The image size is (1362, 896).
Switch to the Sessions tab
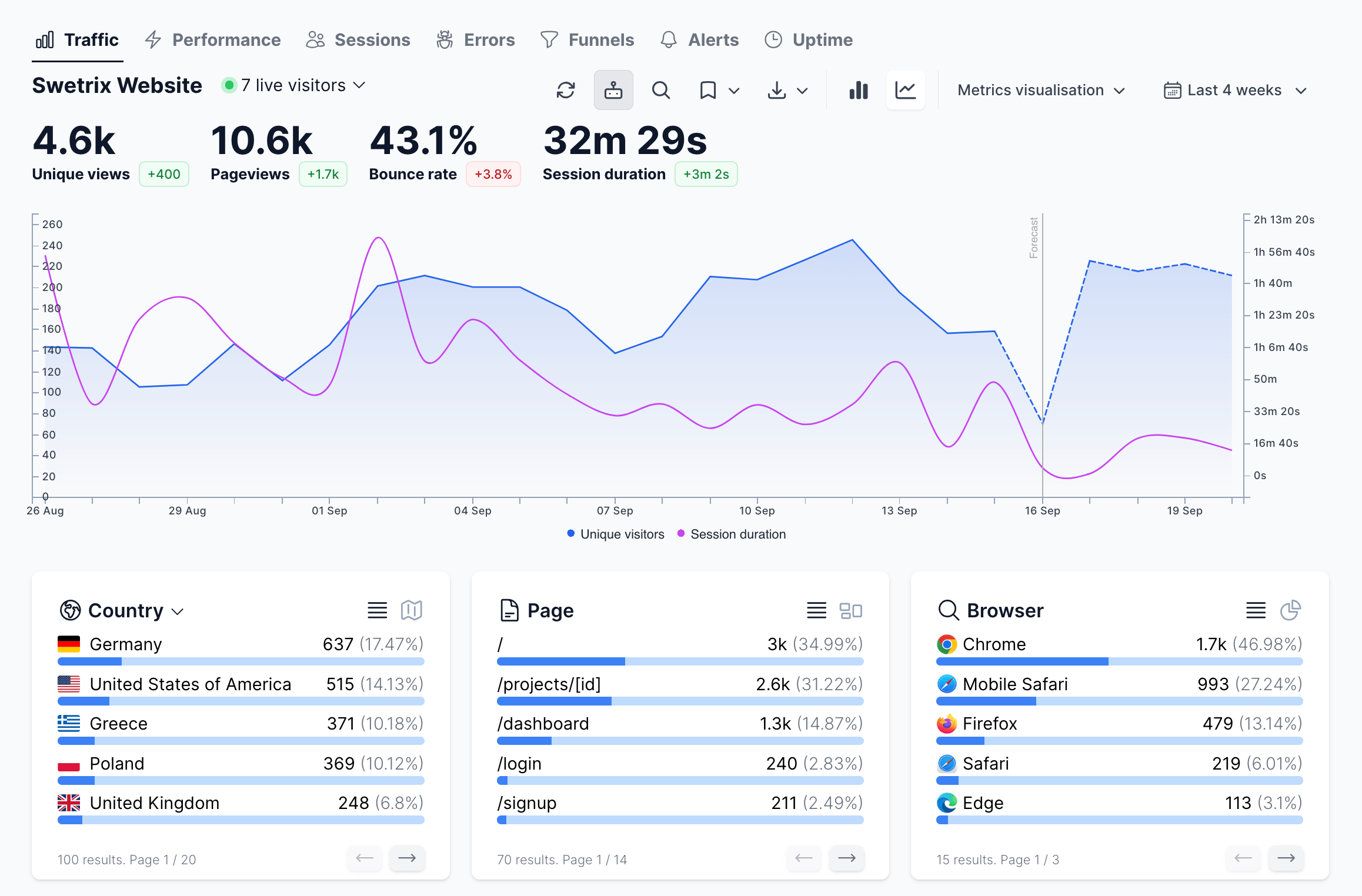pos(358,40)
